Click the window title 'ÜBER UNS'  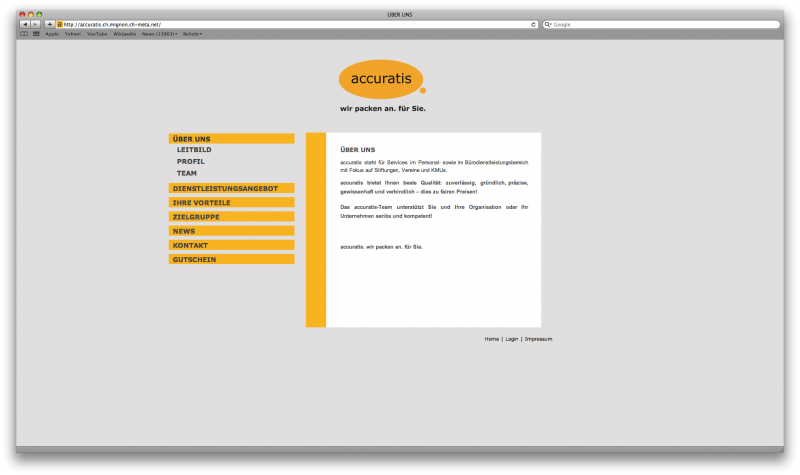tap(400, 15)
